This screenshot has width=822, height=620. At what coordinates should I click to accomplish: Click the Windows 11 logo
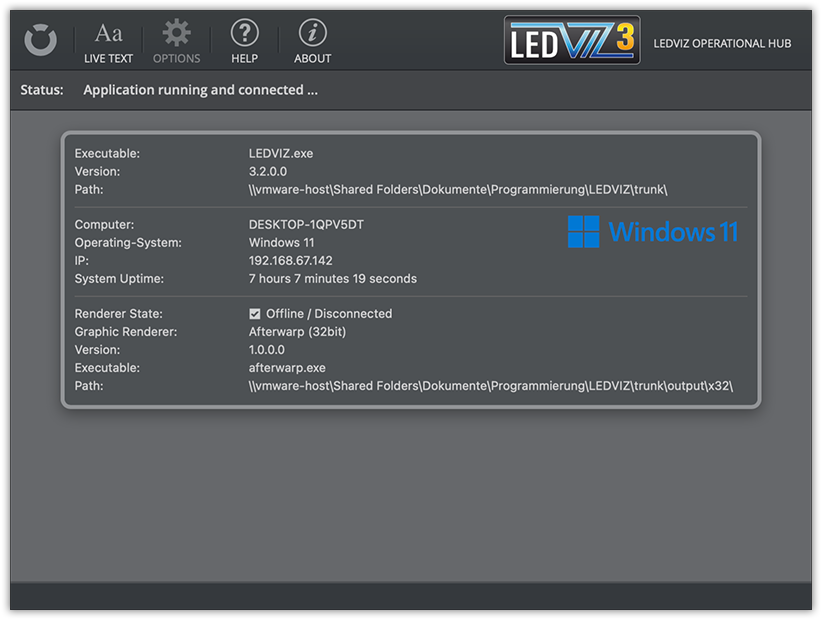pos(653,232)
